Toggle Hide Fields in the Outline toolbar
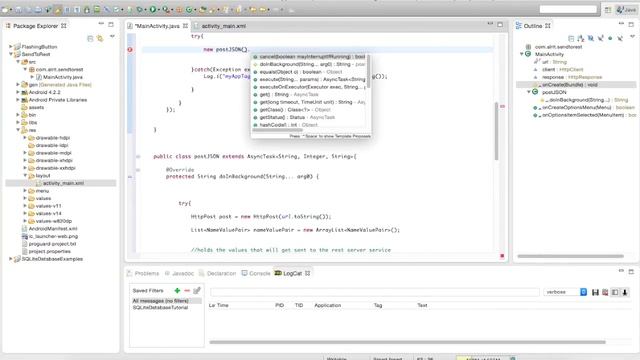Screen dimensions: 640x360 (591, 38)
